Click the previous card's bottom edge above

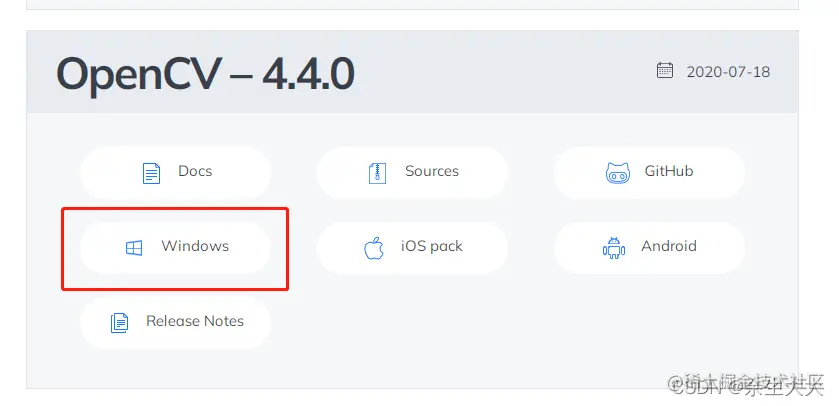pyautogui.click(x=413, y=9)
